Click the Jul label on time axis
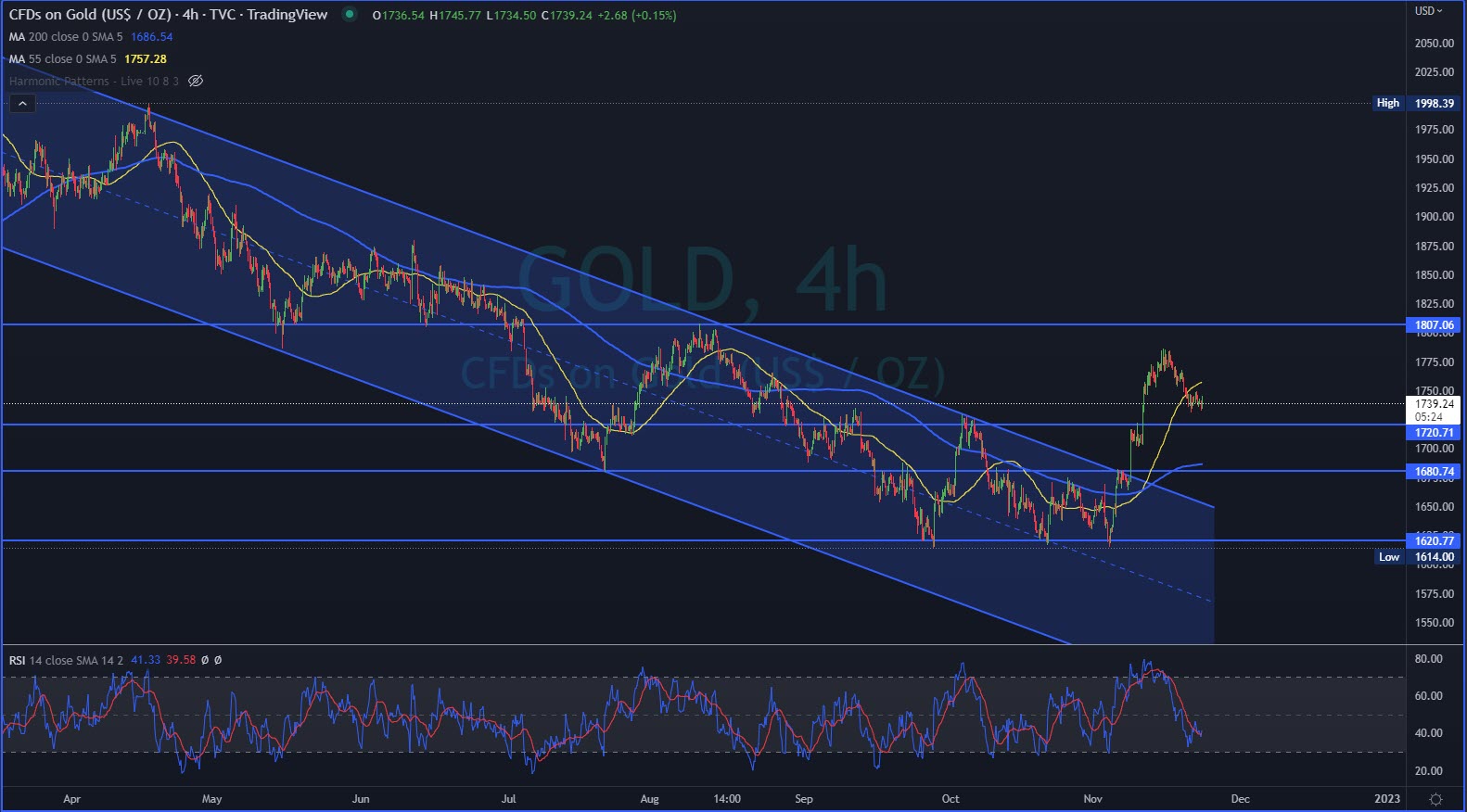This screenshot has width=1467, height=812. (508, 799)
